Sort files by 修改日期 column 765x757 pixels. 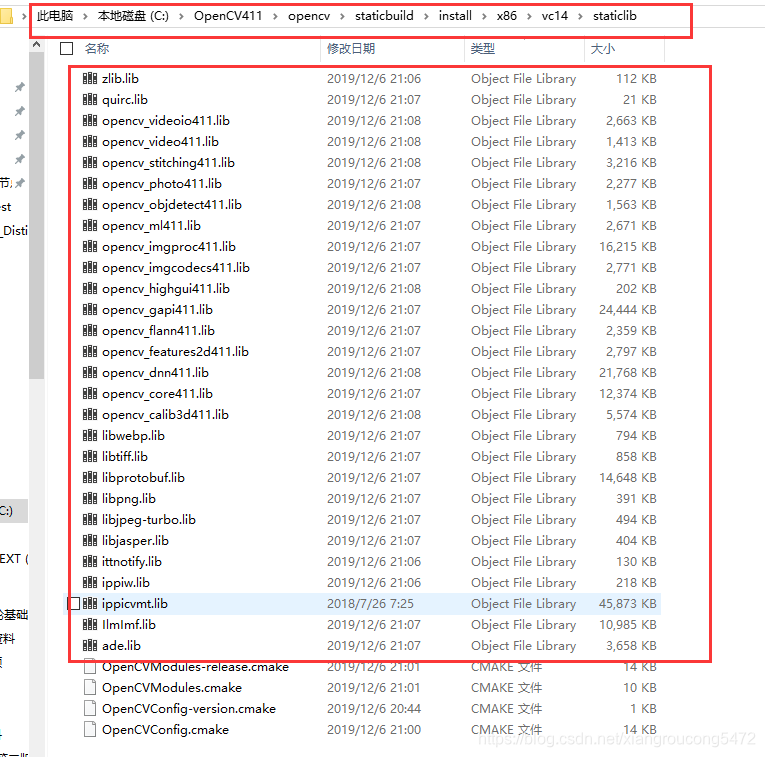point(351,48)
